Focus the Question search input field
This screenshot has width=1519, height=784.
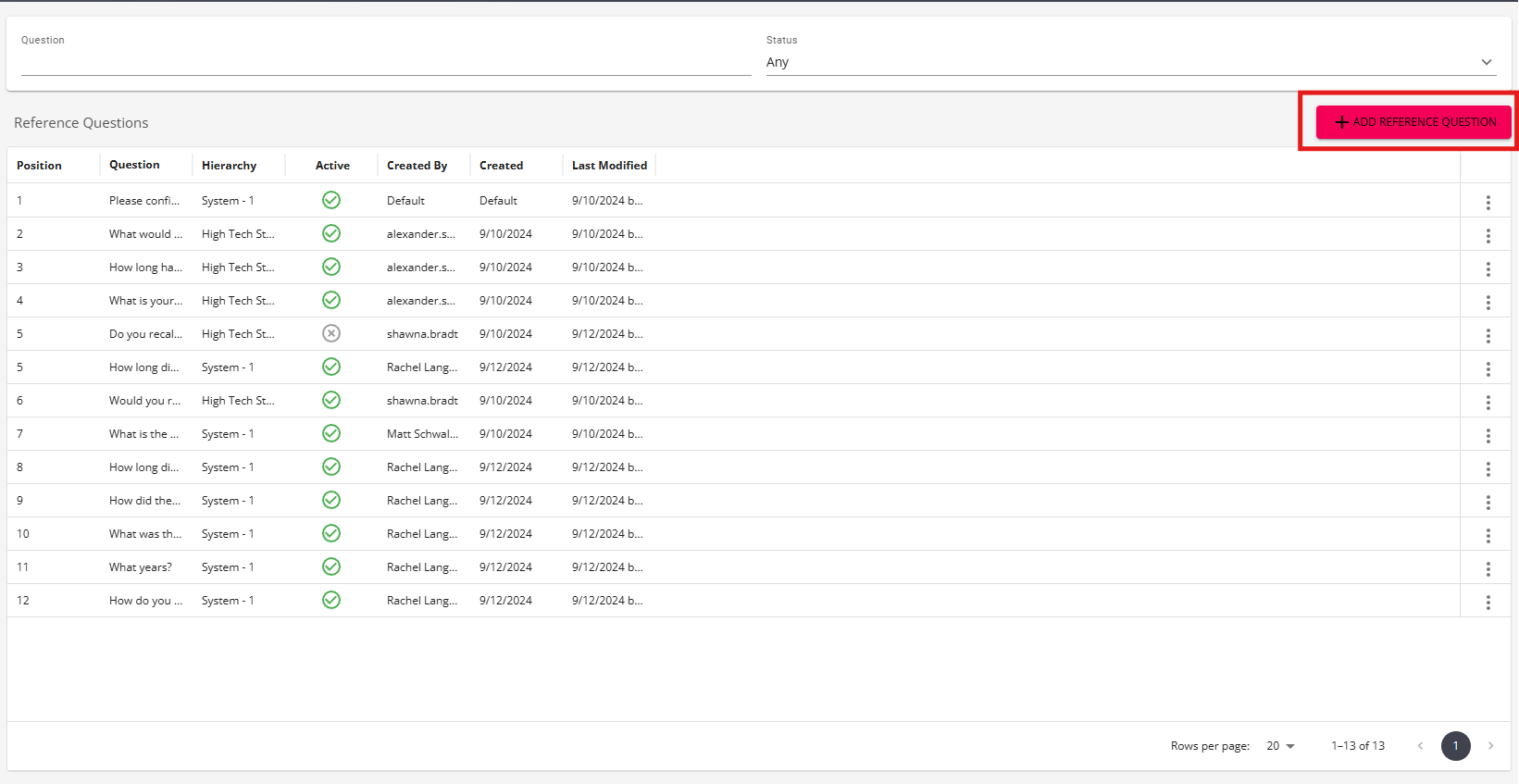click(386, 62)
